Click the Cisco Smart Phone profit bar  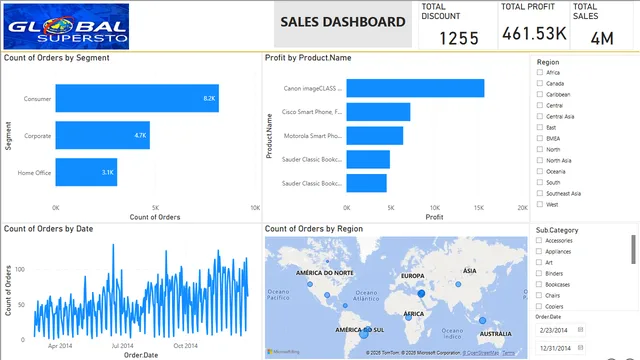378,112
